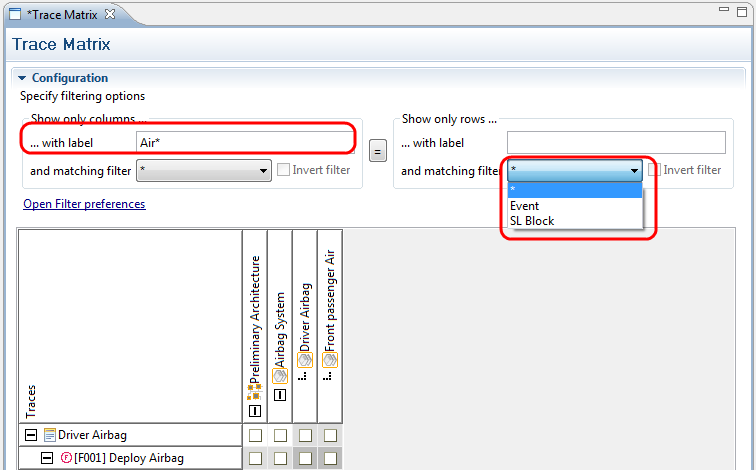Edit the columns label field containing Air*
Screen dimensions: 756x470
[x=245, y=142]
